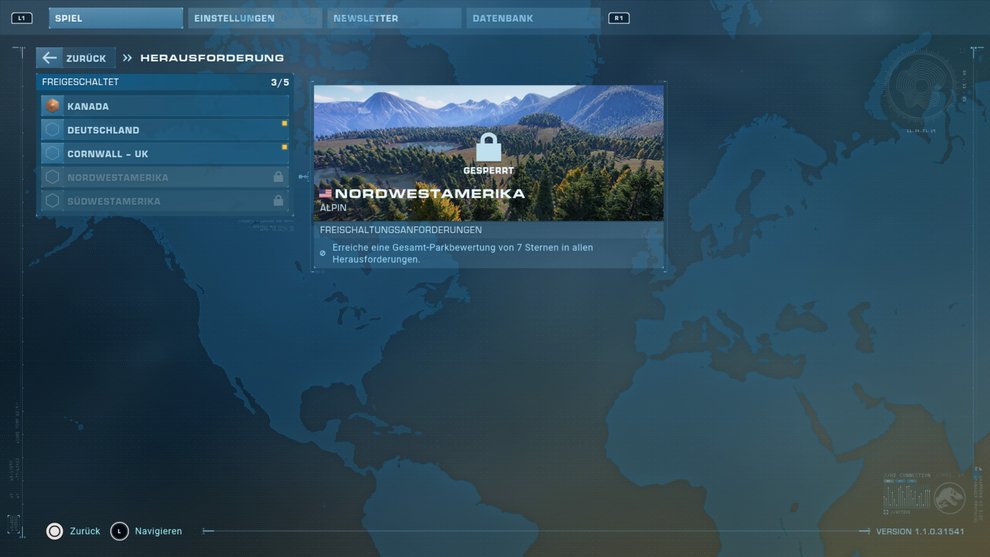This screenshot has width=990, height=557.
Task: Click the hexagon icon next to NORDWESTAMERIKA
Action: [52, 177]
